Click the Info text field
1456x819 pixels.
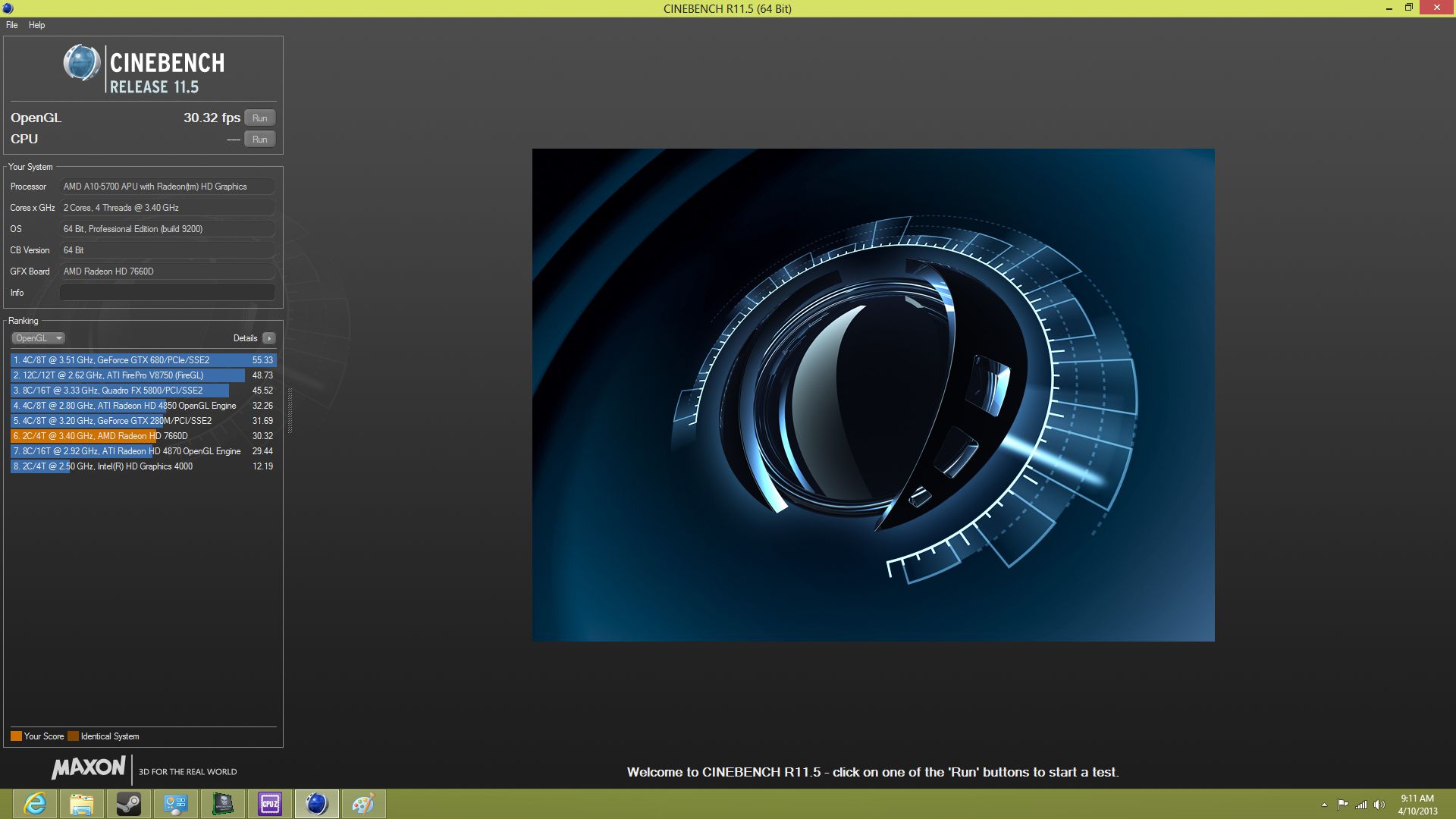tap(167, 293)
